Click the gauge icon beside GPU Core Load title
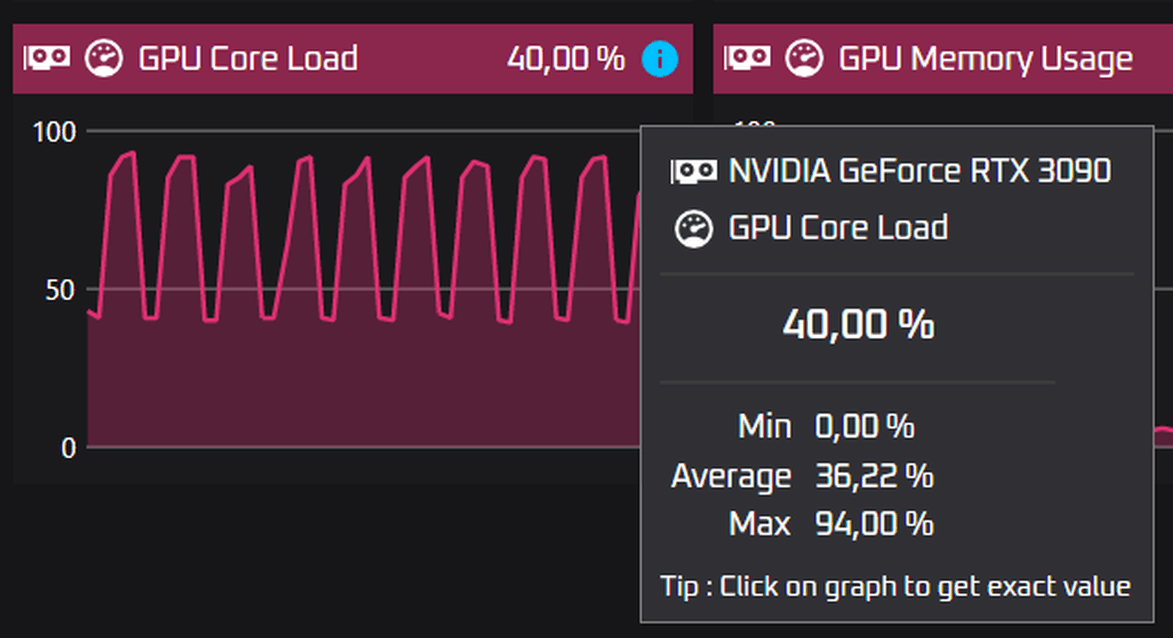 [x=103, y=58]
